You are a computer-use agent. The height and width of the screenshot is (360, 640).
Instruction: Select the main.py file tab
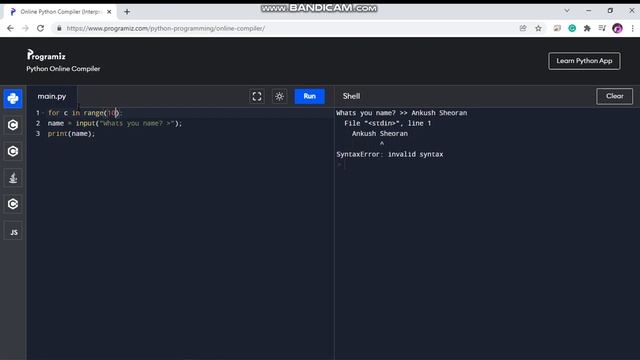(x=52, y=96)
